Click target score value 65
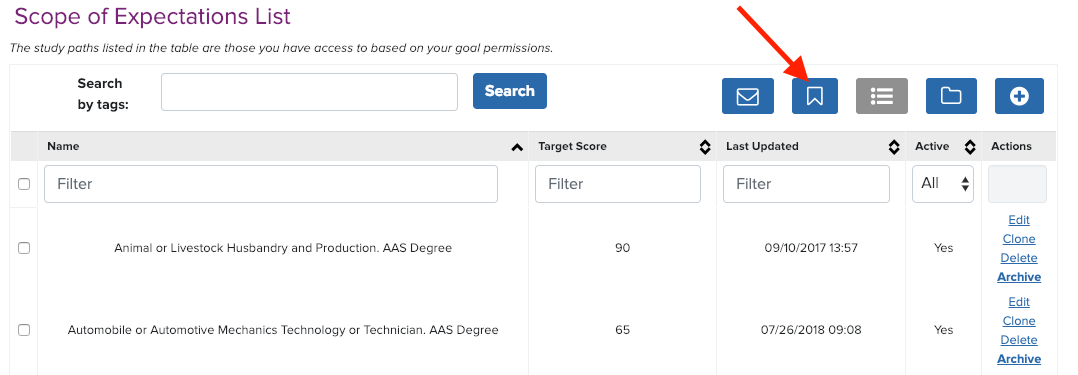This screenshot has width=1078, height=375. (x=622, y=330)
